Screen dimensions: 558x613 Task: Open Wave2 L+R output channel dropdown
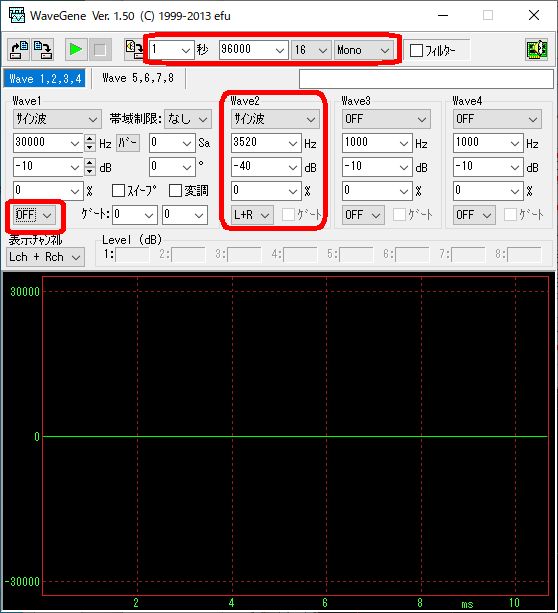251,215
